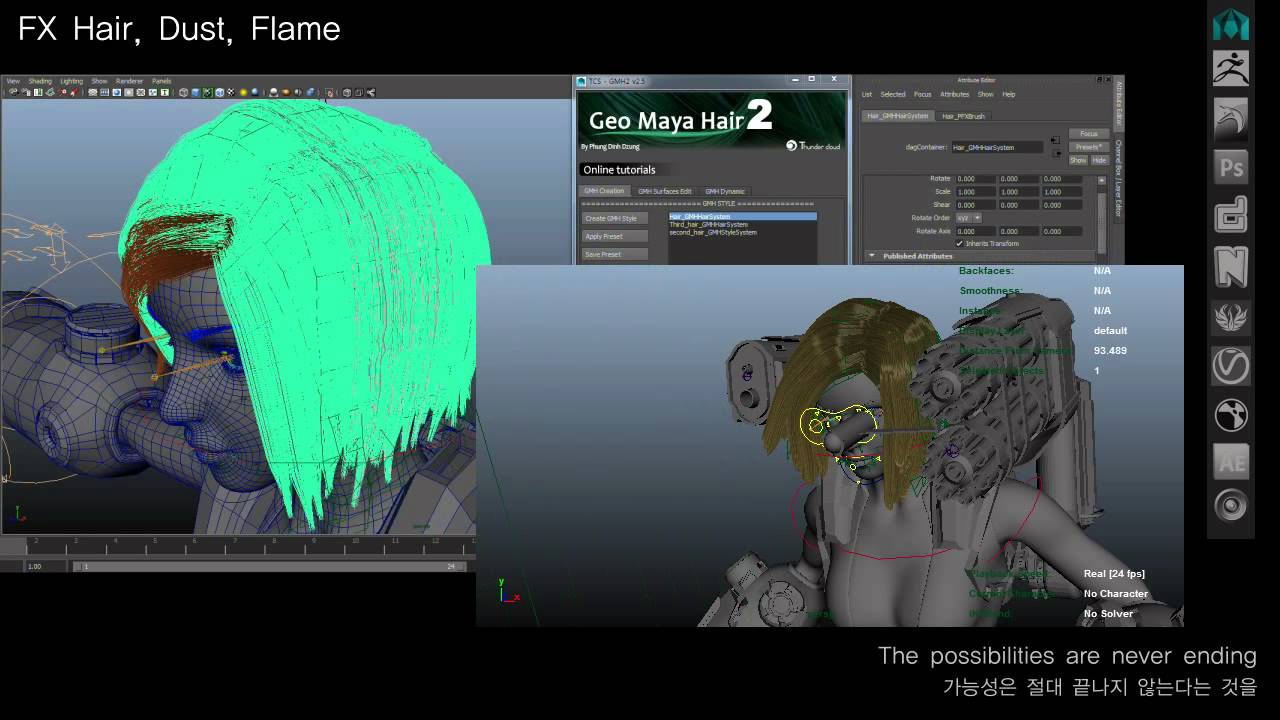Open the Channel Box / Layer Editor side tab

click(1118, 178)
